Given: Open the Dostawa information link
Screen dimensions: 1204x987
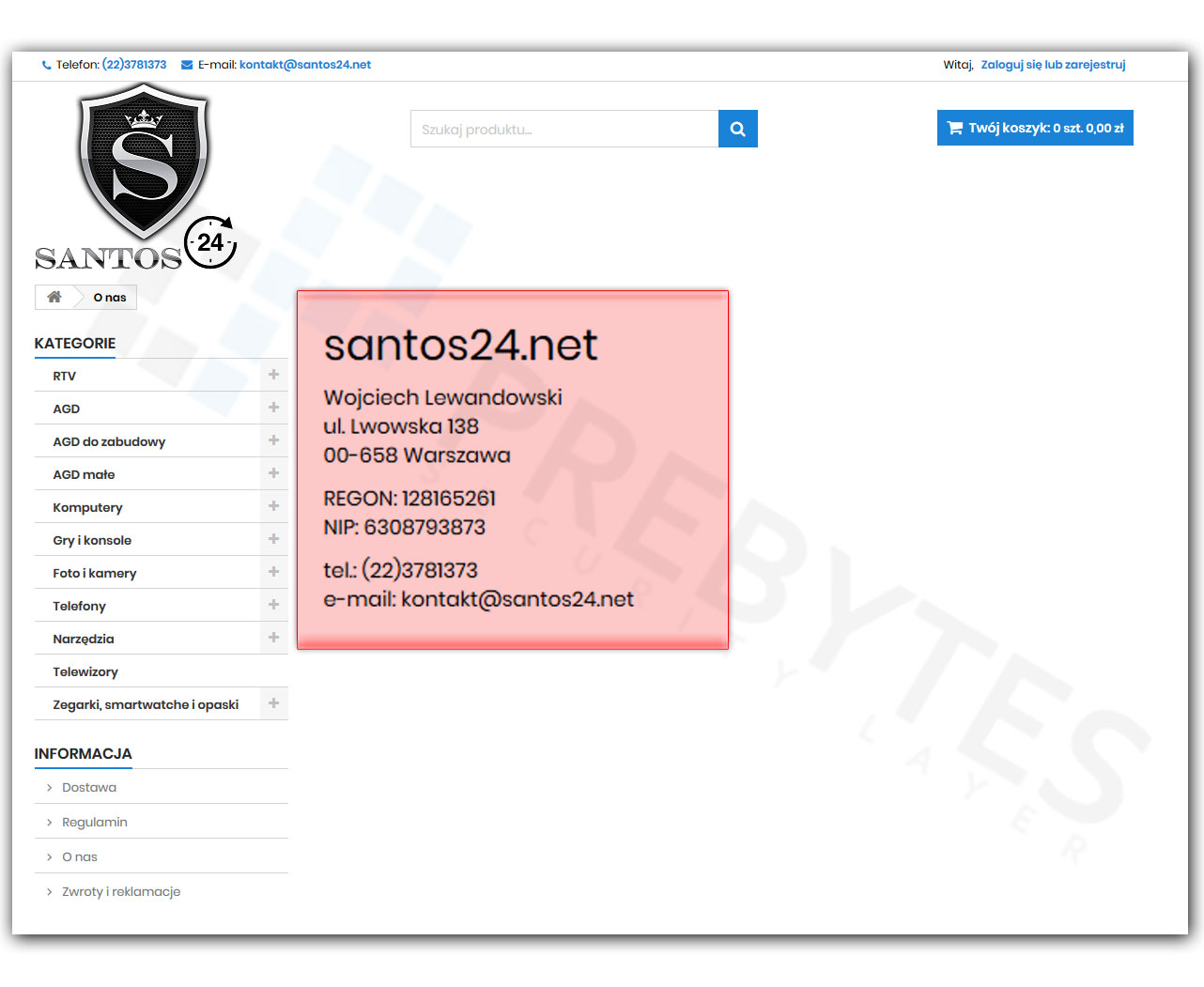Looking at the screenshot, I should (89, 787).
